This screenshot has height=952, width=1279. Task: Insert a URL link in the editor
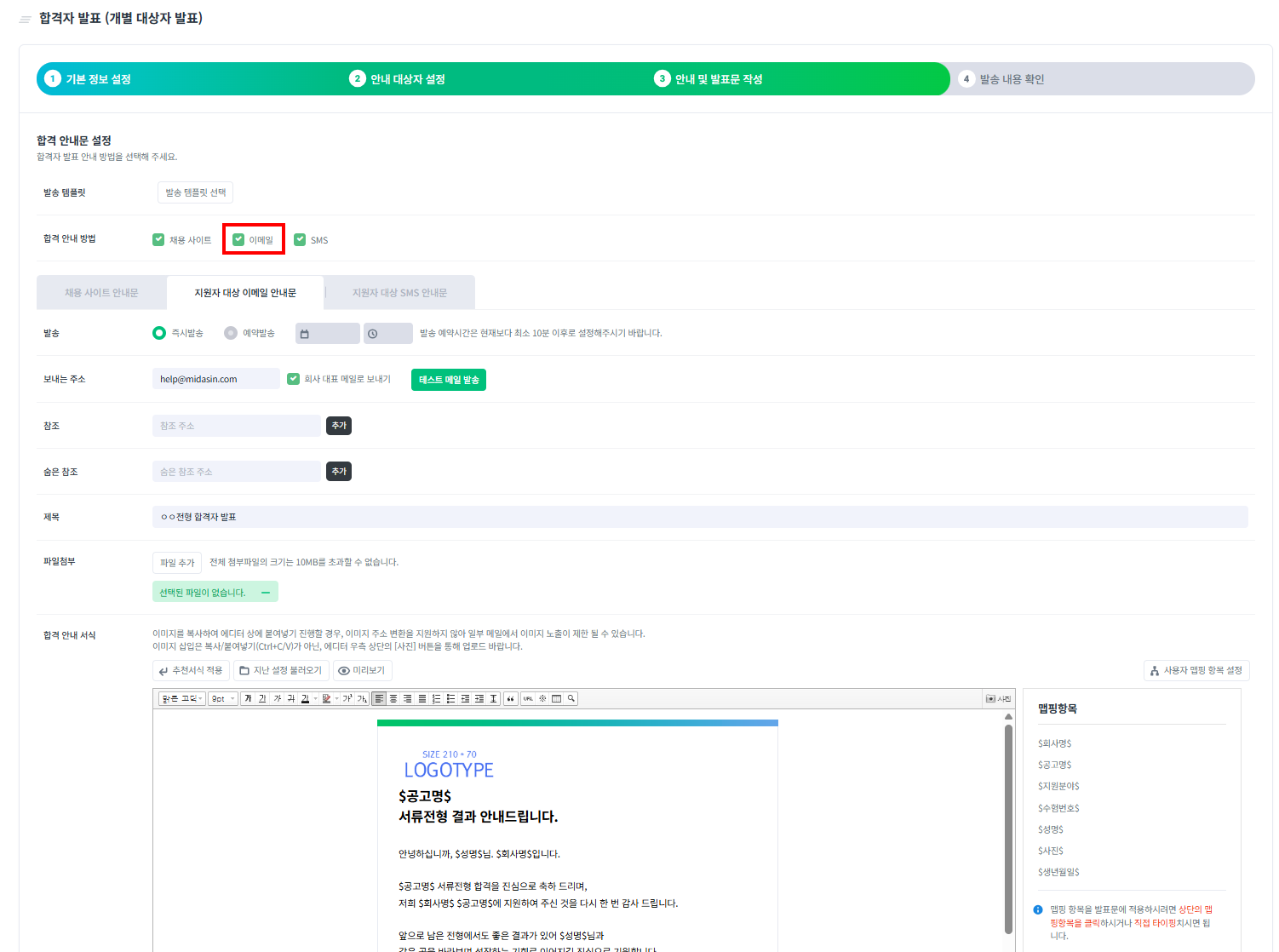pos(528,698)
